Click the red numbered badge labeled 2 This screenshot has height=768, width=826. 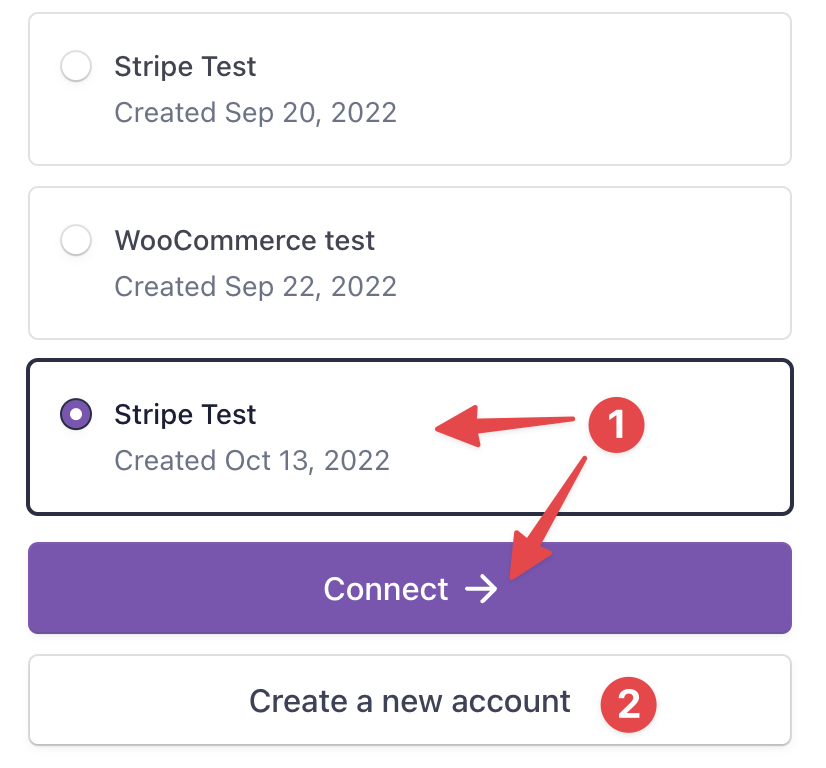(628, 705)
